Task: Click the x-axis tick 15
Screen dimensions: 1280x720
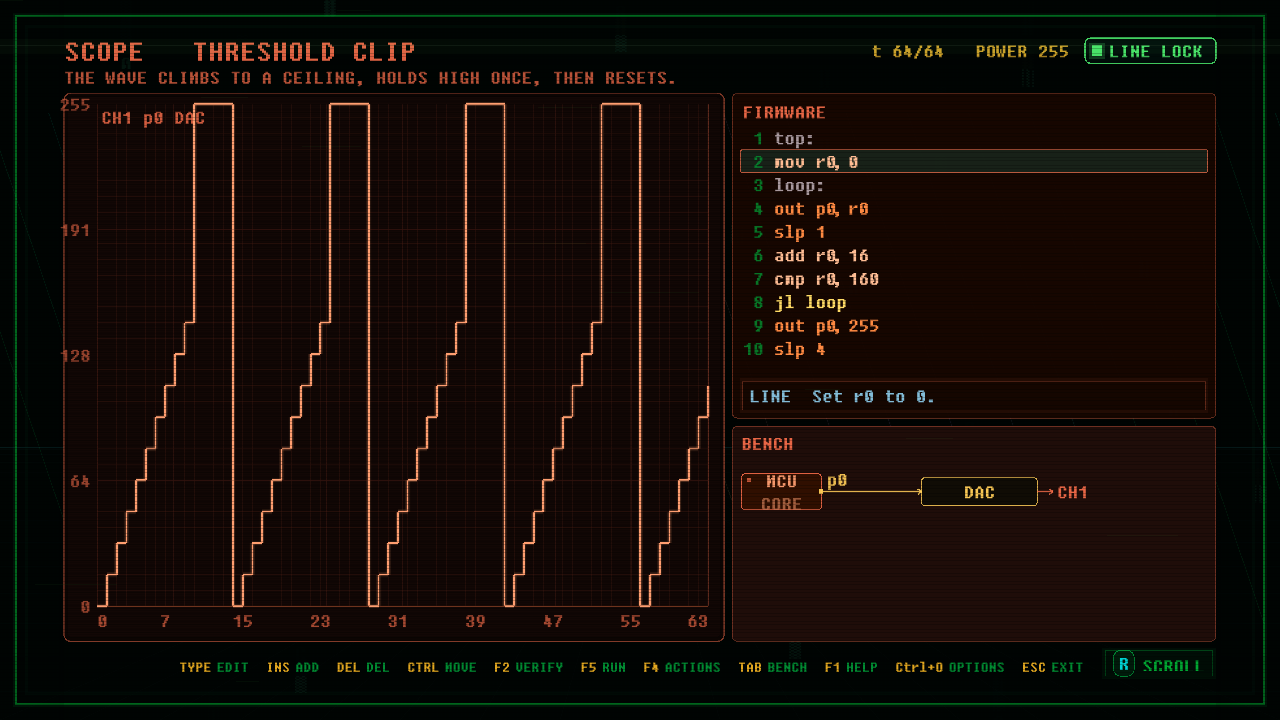Action: point(243,622)
